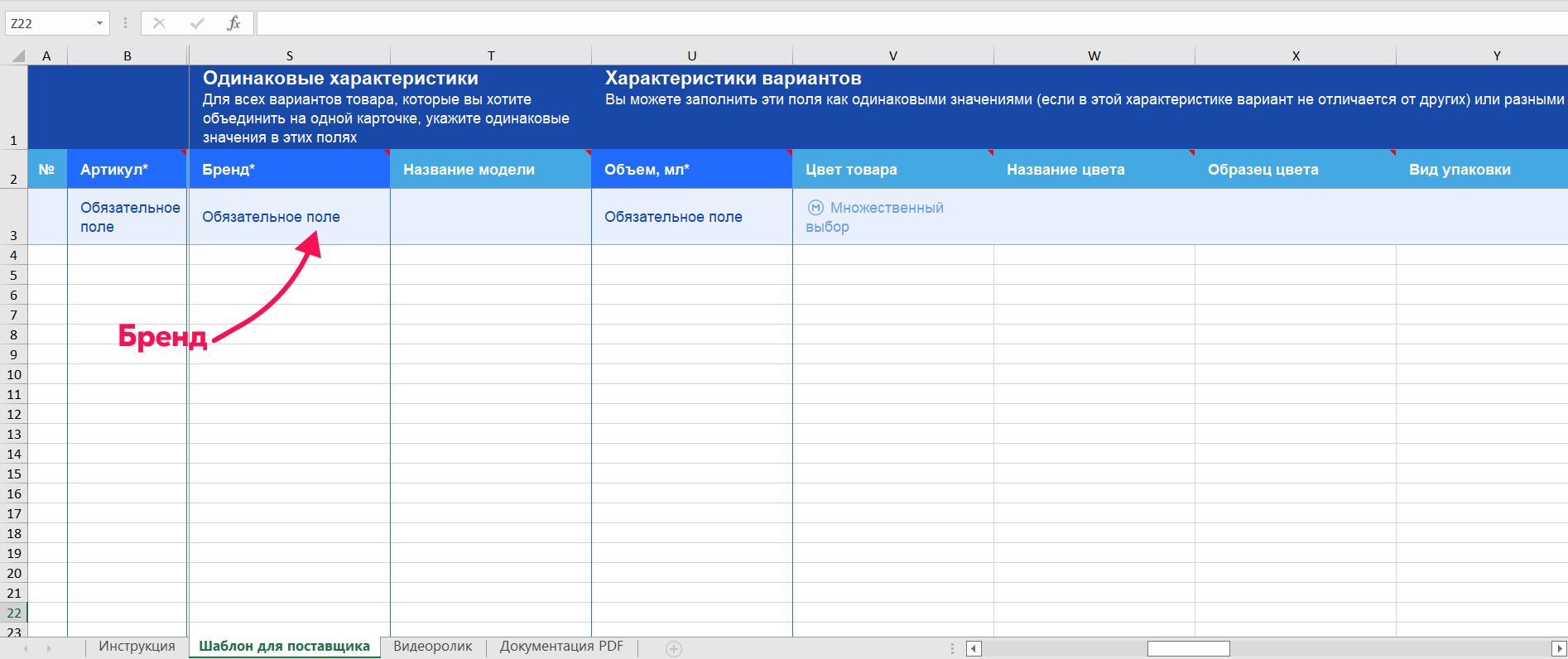Click the Insert Function fx icon

point(233,23)
